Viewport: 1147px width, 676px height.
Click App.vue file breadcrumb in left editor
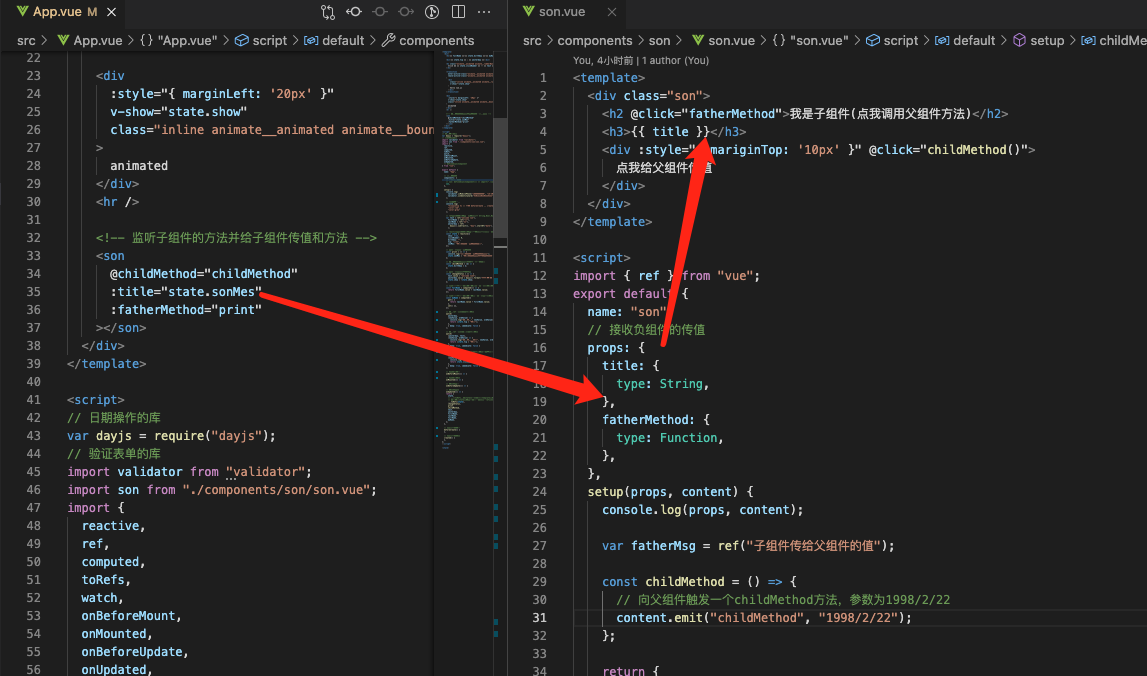90,40
